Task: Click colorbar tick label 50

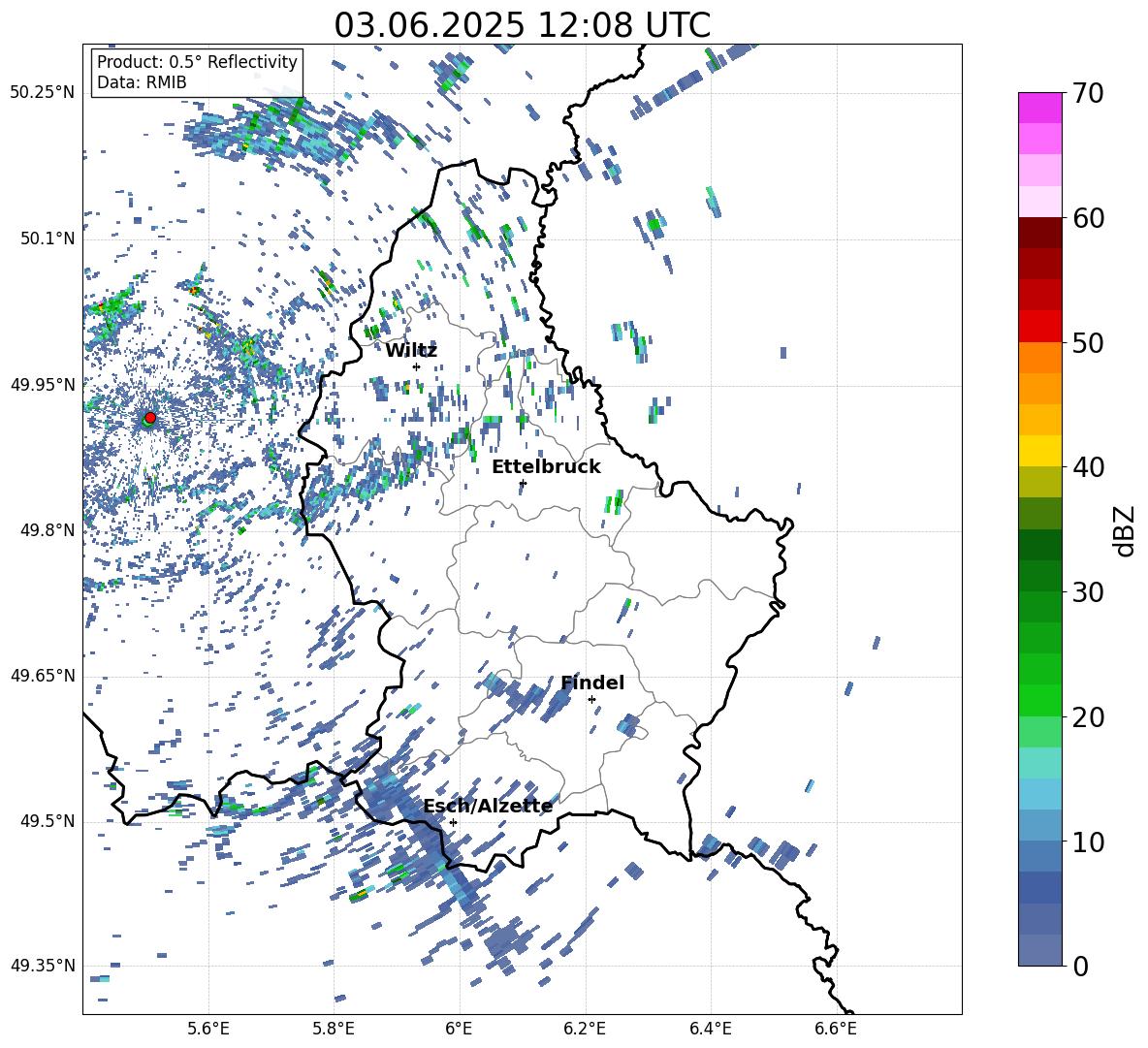Action: pos(1088,343)
